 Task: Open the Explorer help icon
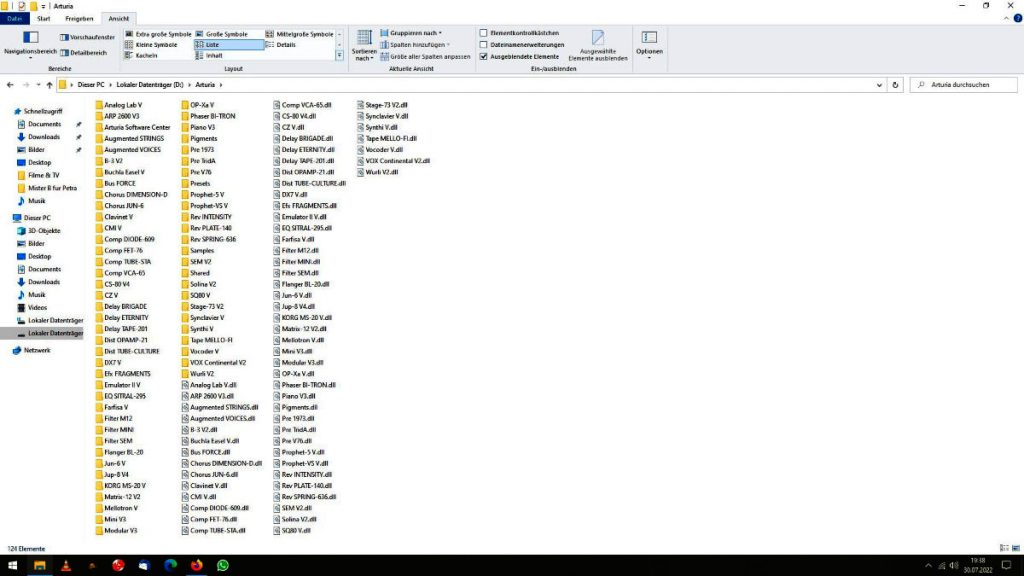(1017, 19)
